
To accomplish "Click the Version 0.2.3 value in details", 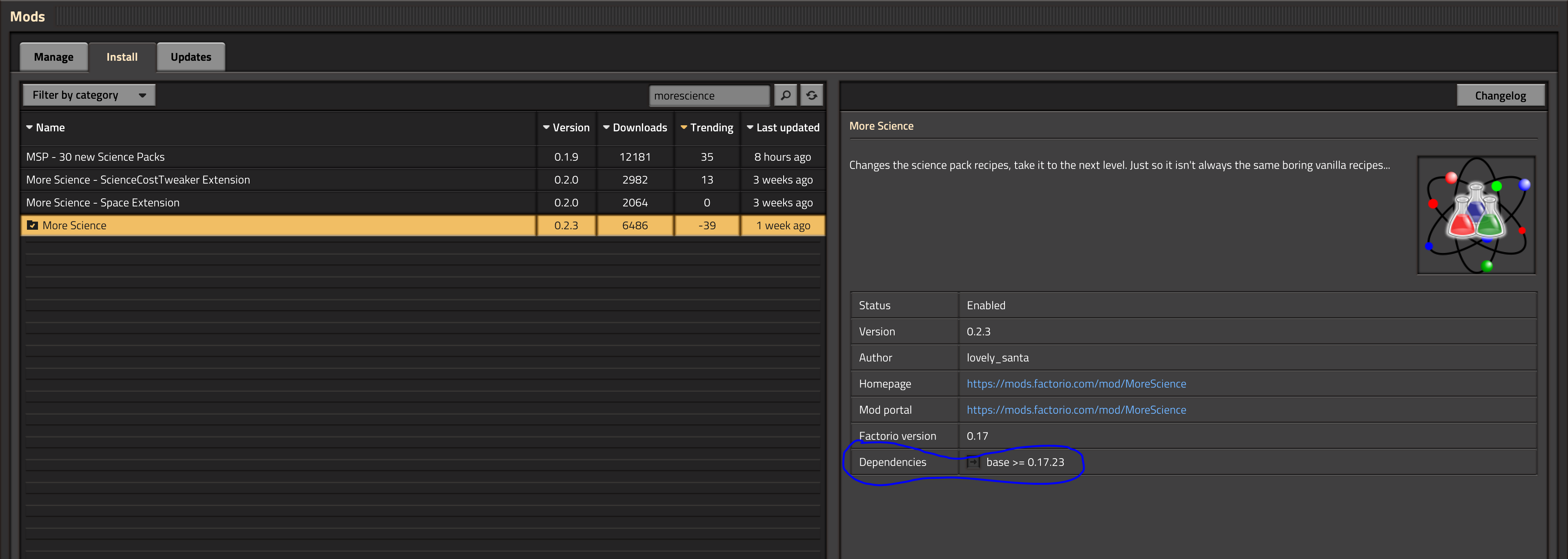I will [x=978, y=331].
